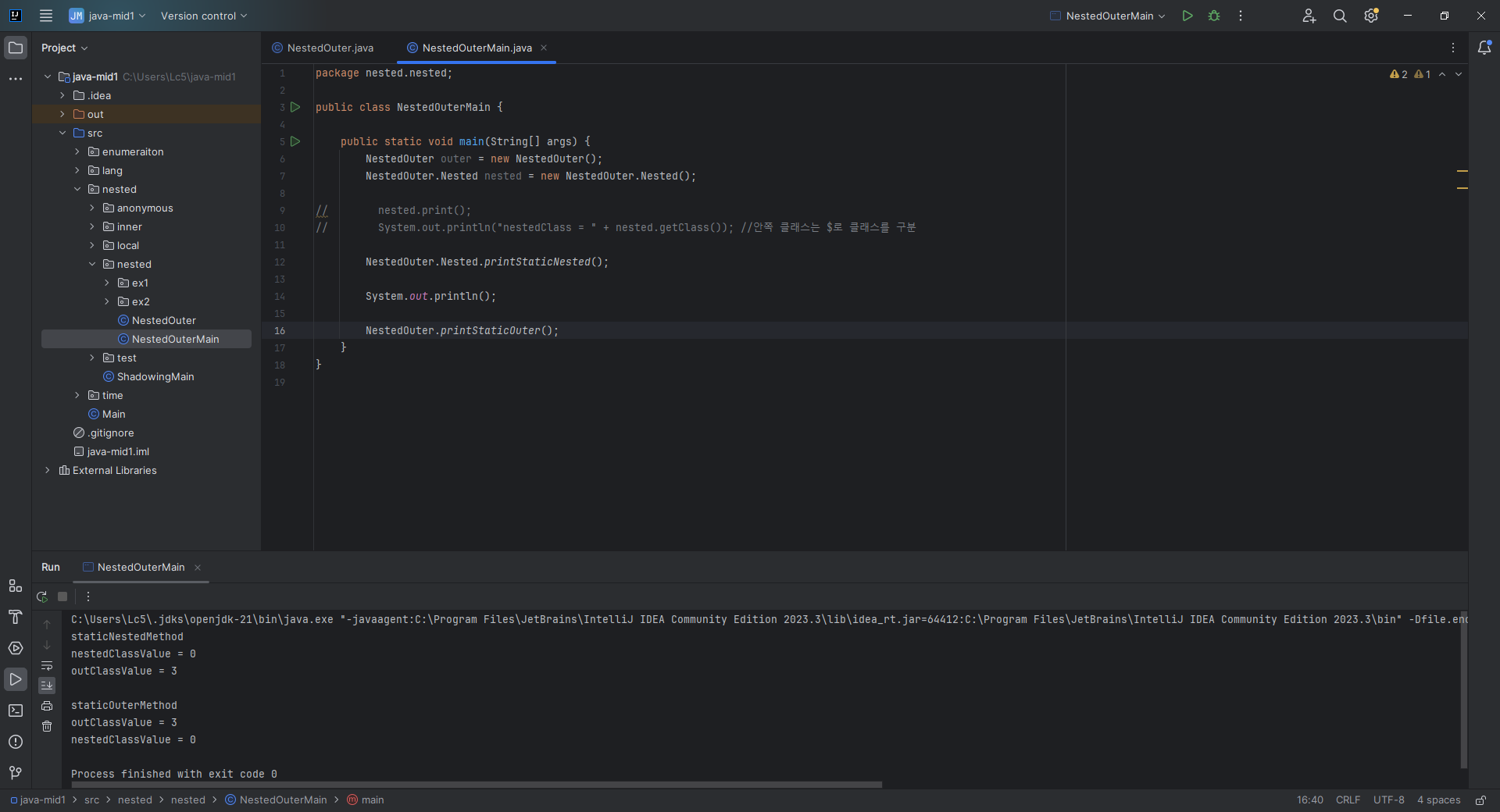Screen dimensions: 1500x812
Task: Open Run panel more options
Action: pos(88,597)
